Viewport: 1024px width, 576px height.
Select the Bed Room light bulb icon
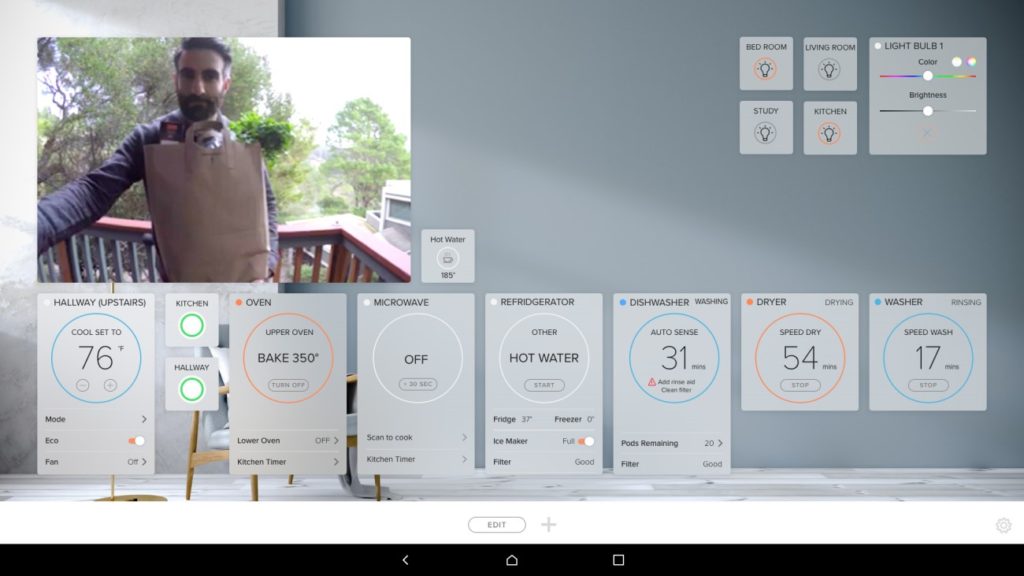click(x=766, y=68)
